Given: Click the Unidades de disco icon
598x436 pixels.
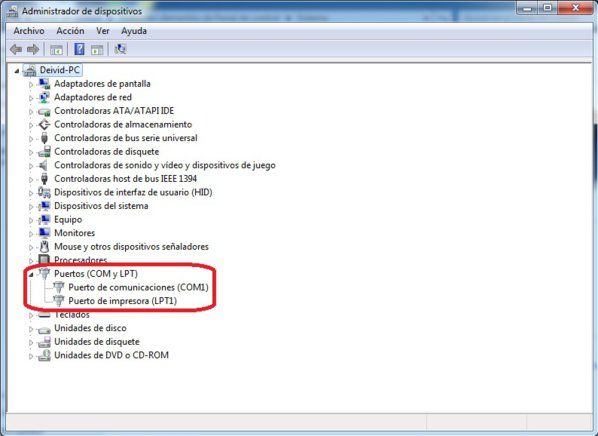Looking at the screenshot, I should [x=44, y=329].
